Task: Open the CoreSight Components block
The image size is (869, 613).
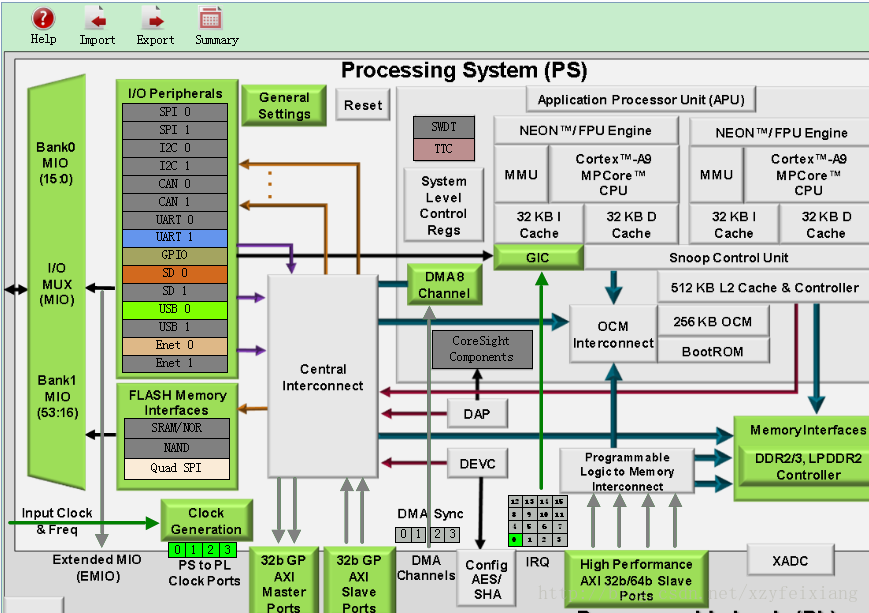Action: [482, 349]
